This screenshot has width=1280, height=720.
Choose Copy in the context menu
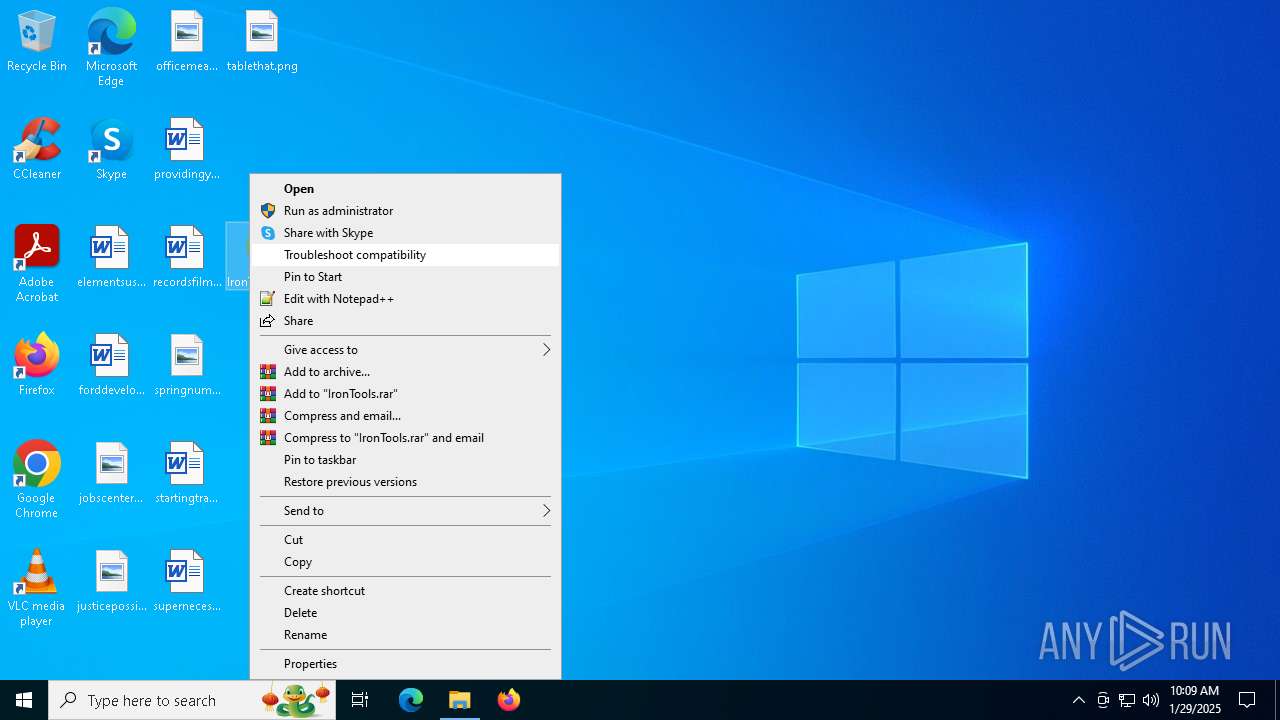[x=405, y=562]
